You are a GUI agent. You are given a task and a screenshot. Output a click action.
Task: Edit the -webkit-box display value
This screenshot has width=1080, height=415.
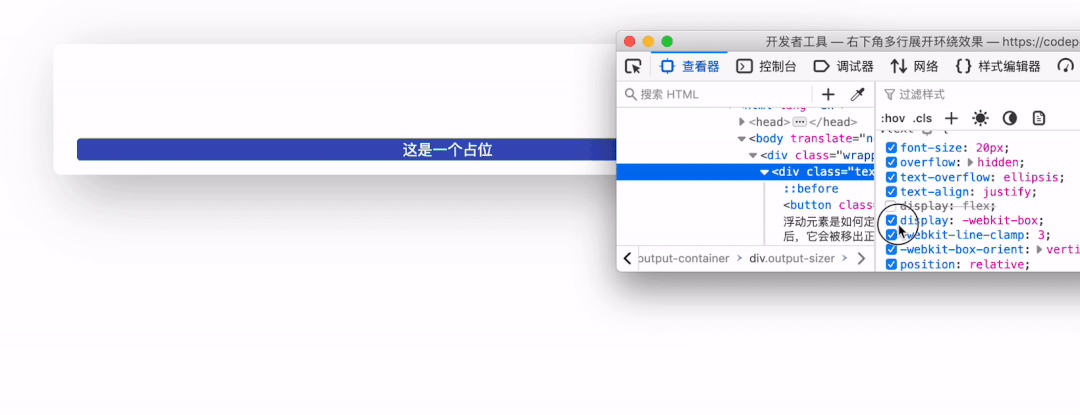pyautogui.click(x=999, y=220)
